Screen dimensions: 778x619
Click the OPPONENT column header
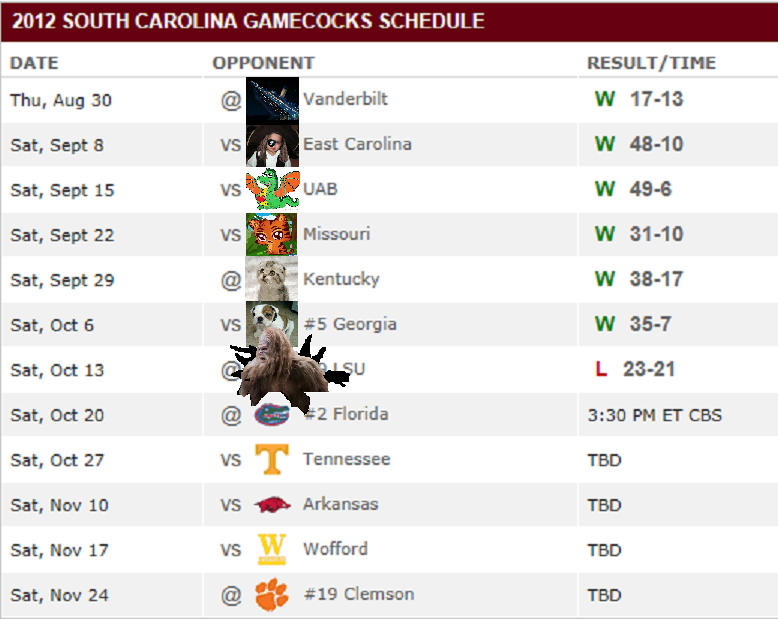pyautogui.click(x=263, y=63)
